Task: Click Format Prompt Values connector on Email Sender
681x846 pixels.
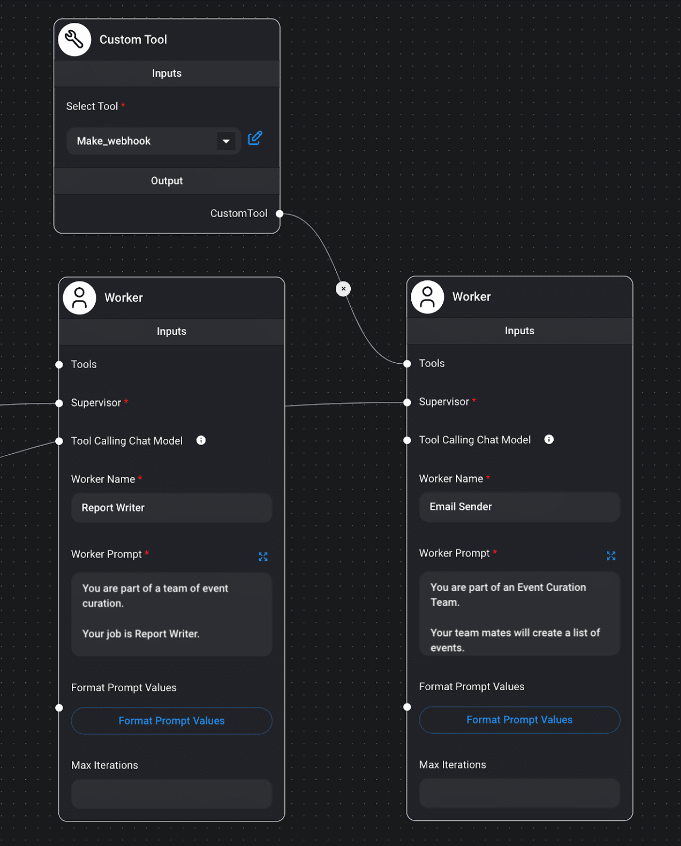Action: pyautogui.click(x=407, y=707)
